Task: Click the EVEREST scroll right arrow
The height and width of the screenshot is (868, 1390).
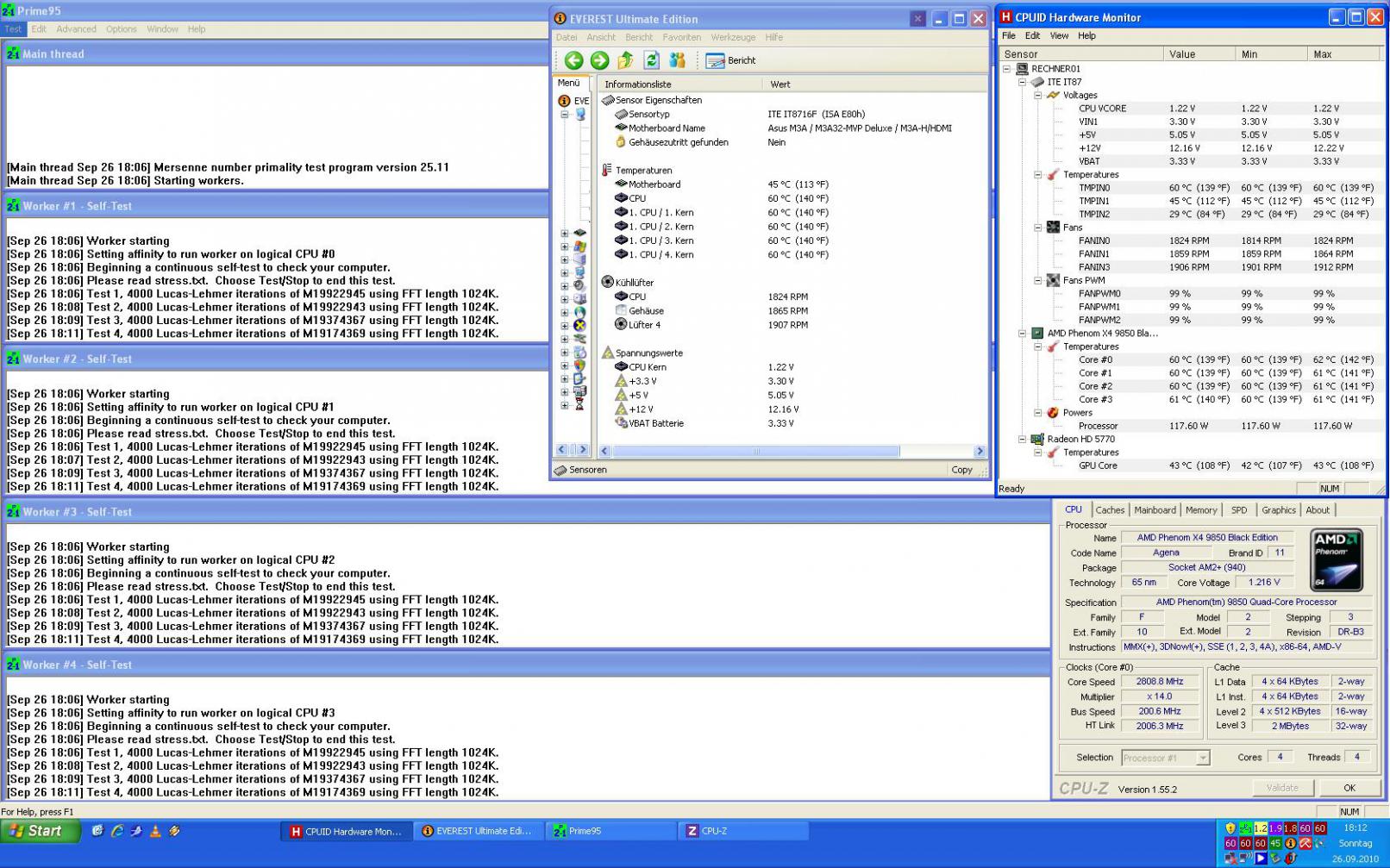Action: [x=980, y=451]
